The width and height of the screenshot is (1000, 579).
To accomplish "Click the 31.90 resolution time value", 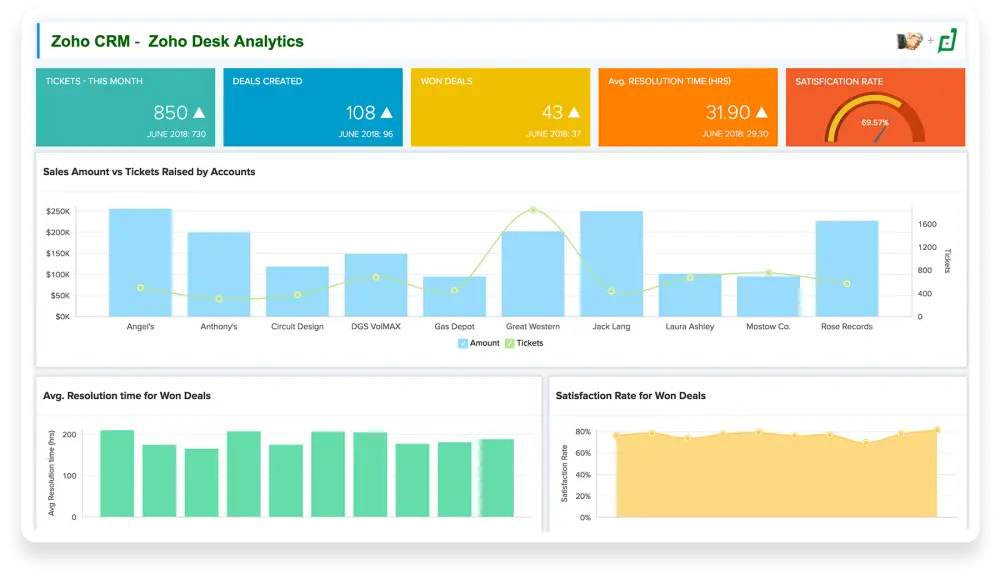I will 728,113.
